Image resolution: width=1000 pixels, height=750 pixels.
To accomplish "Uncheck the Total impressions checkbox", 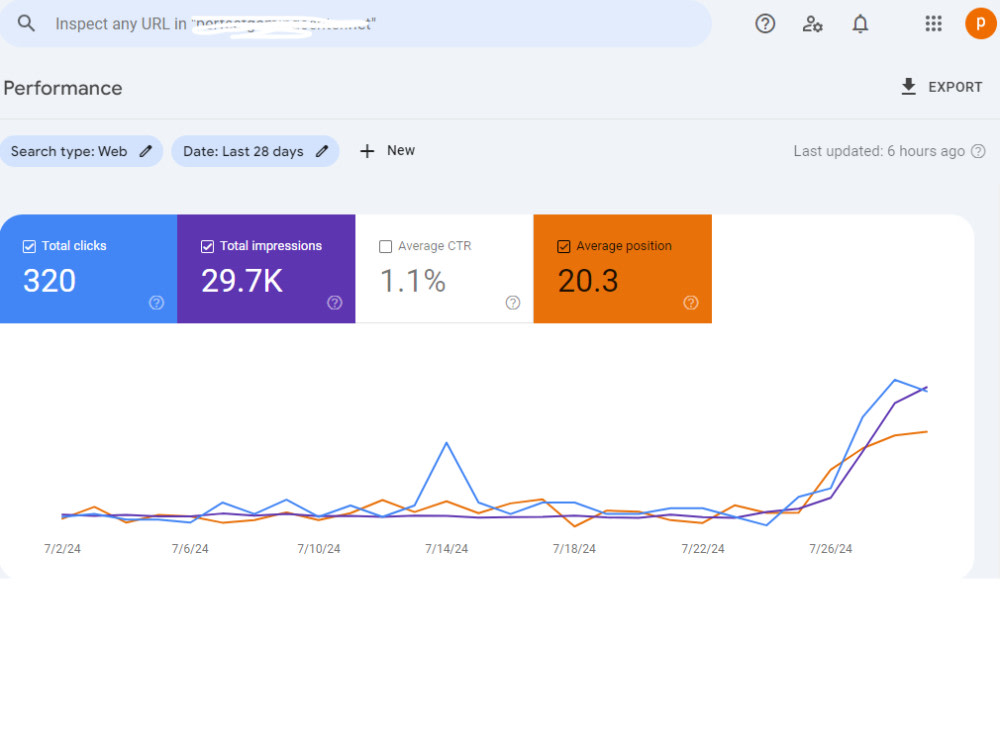I will click(x=207, y=246).
